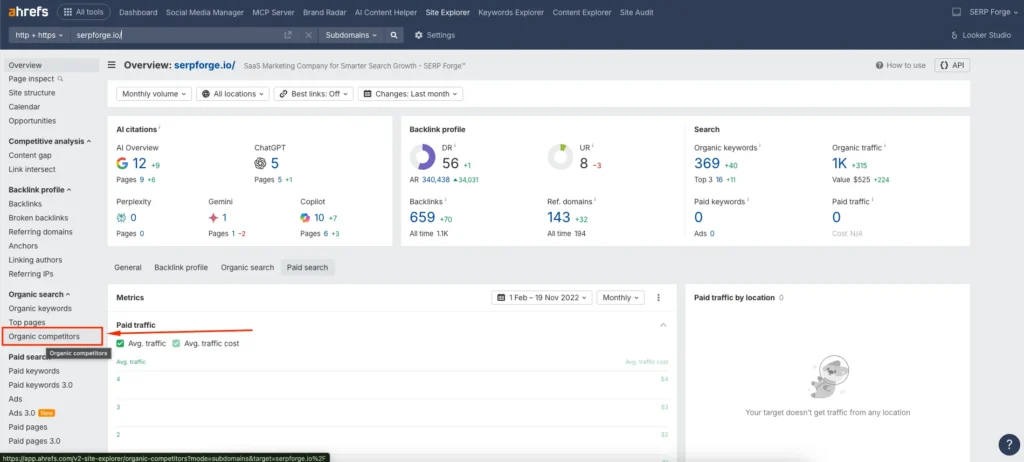Click the API button

point(951,65)
